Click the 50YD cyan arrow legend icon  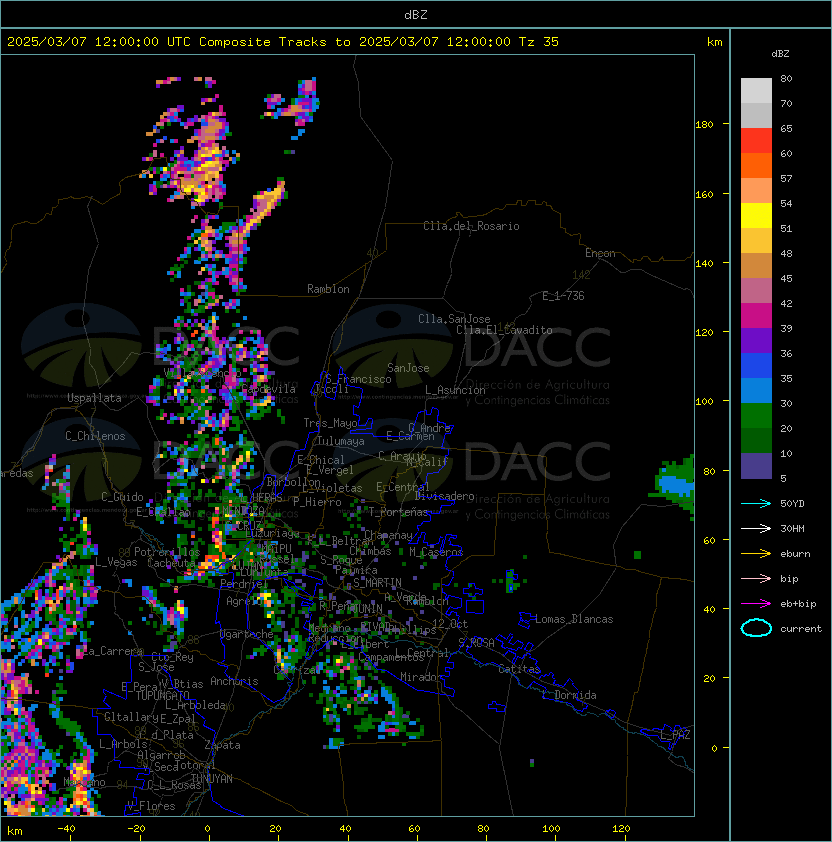[756, 504]
